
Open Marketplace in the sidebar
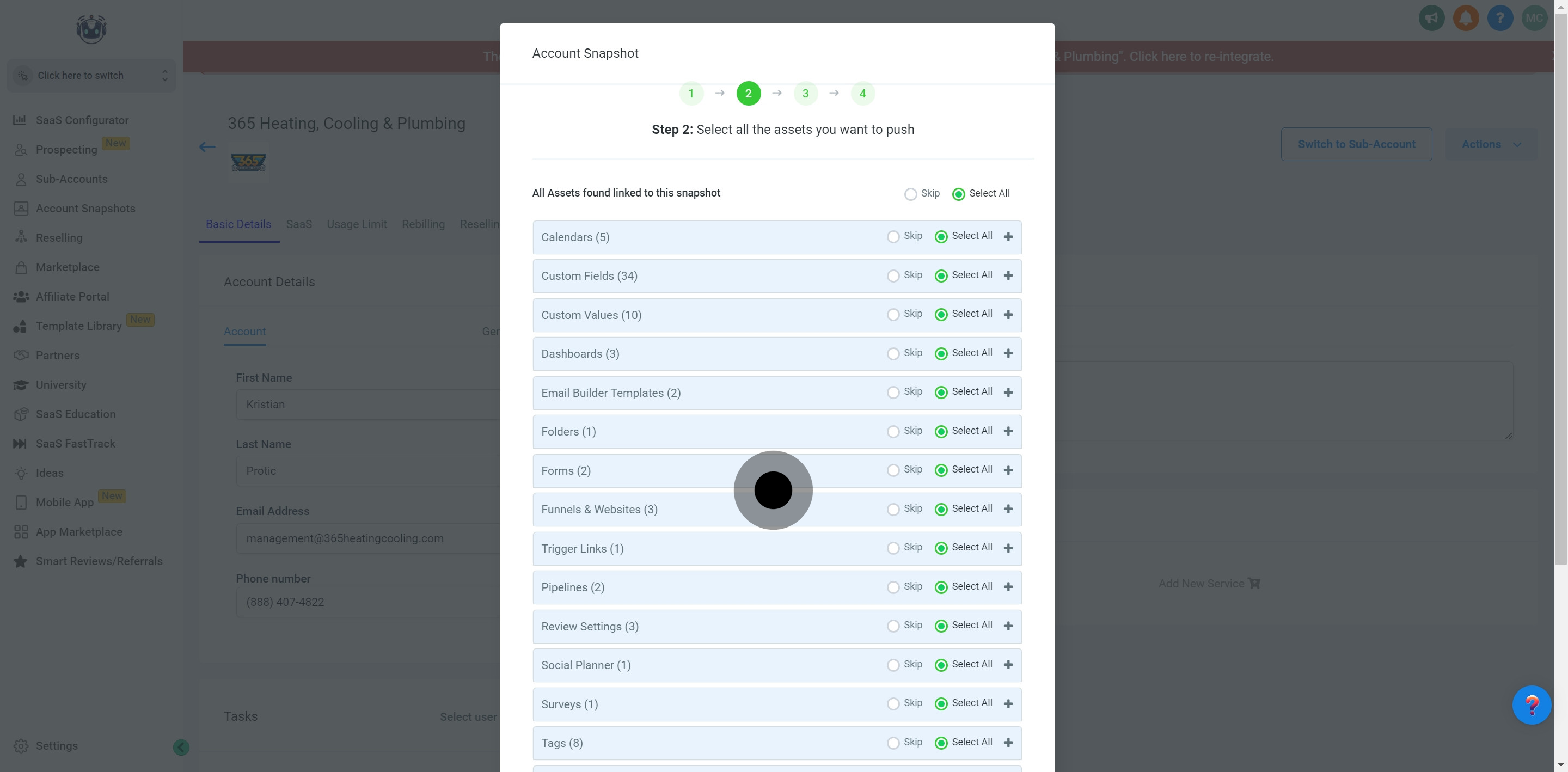(x=67, y=267)
